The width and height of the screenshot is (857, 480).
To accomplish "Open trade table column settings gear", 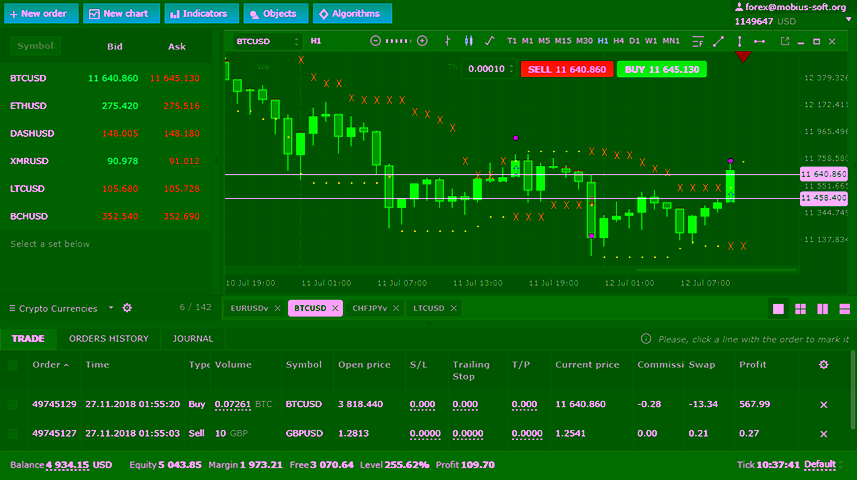I will 823,365.
